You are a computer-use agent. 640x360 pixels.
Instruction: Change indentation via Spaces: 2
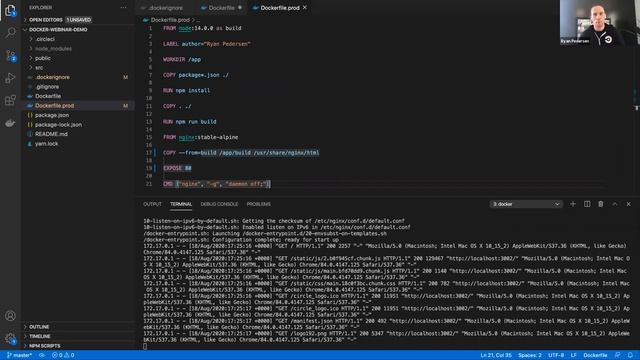(530, 355)
